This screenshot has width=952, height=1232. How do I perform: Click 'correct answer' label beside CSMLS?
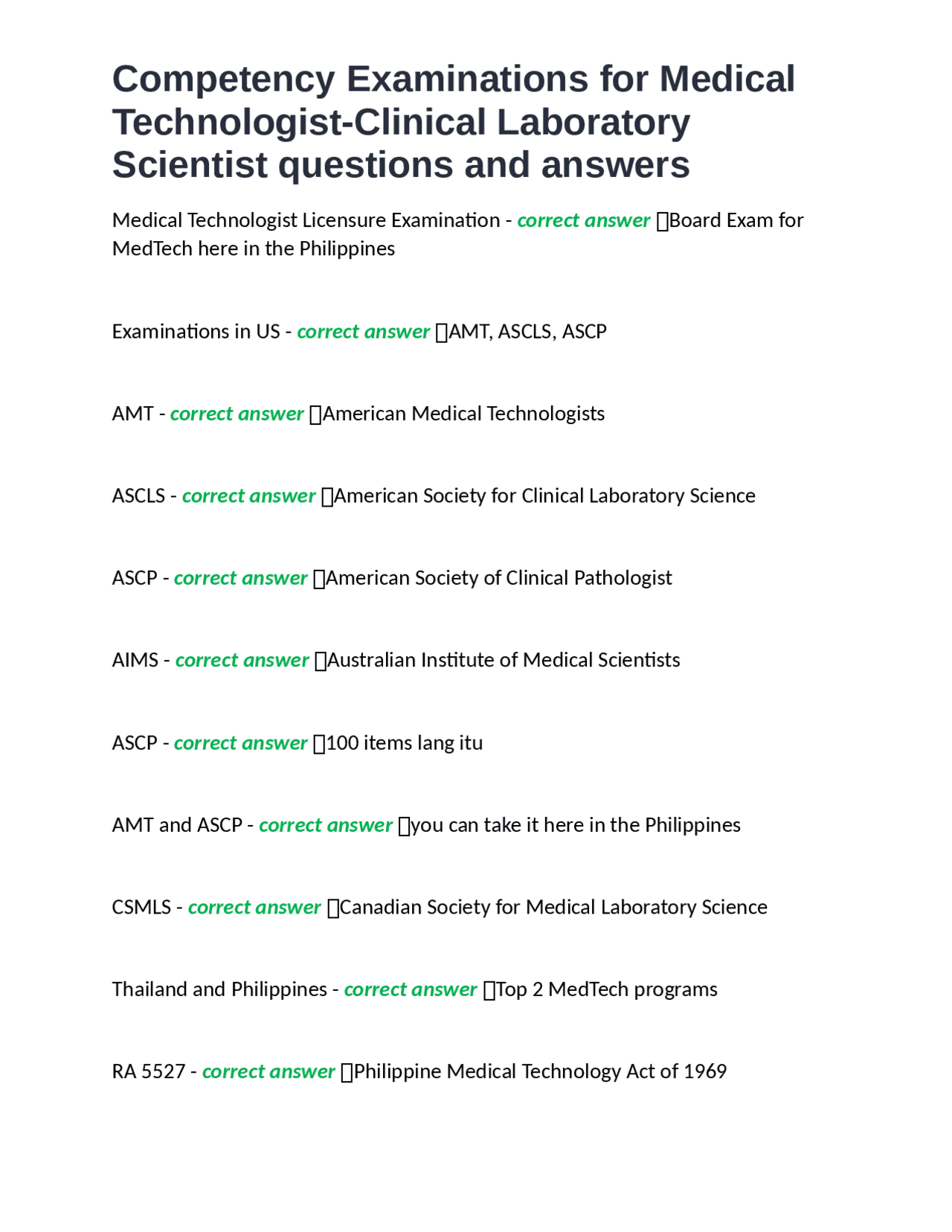(x=254, y=907)
